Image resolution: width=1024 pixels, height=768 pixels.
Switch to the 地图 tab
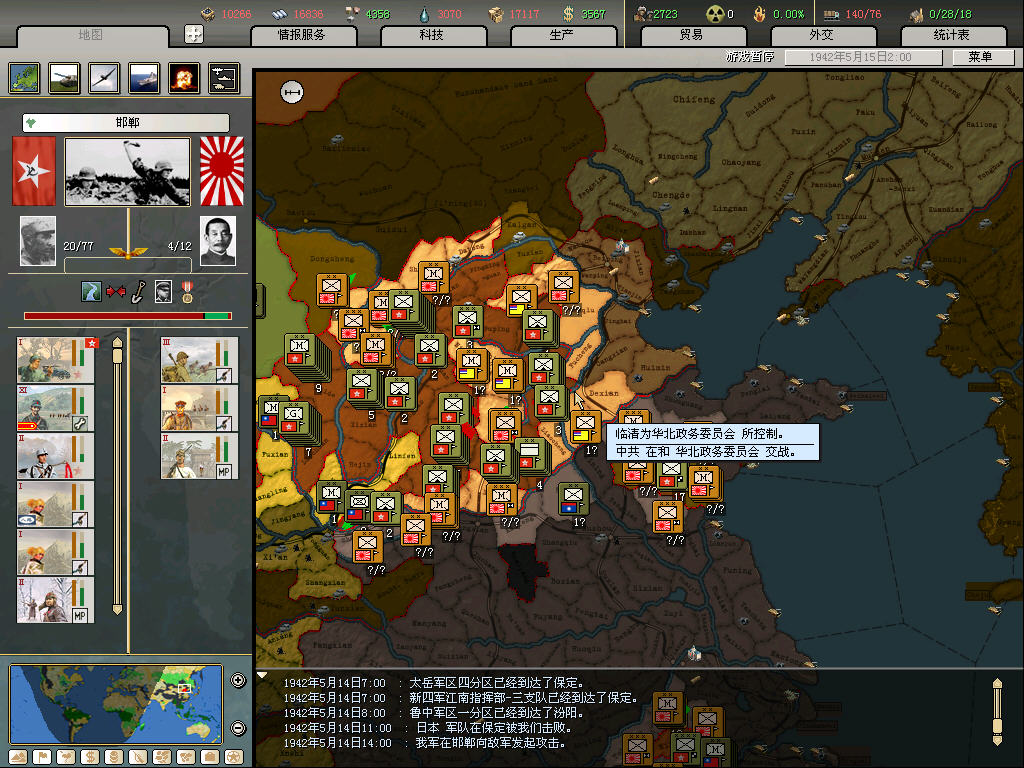pyautogui.click(x=91, y=35)
